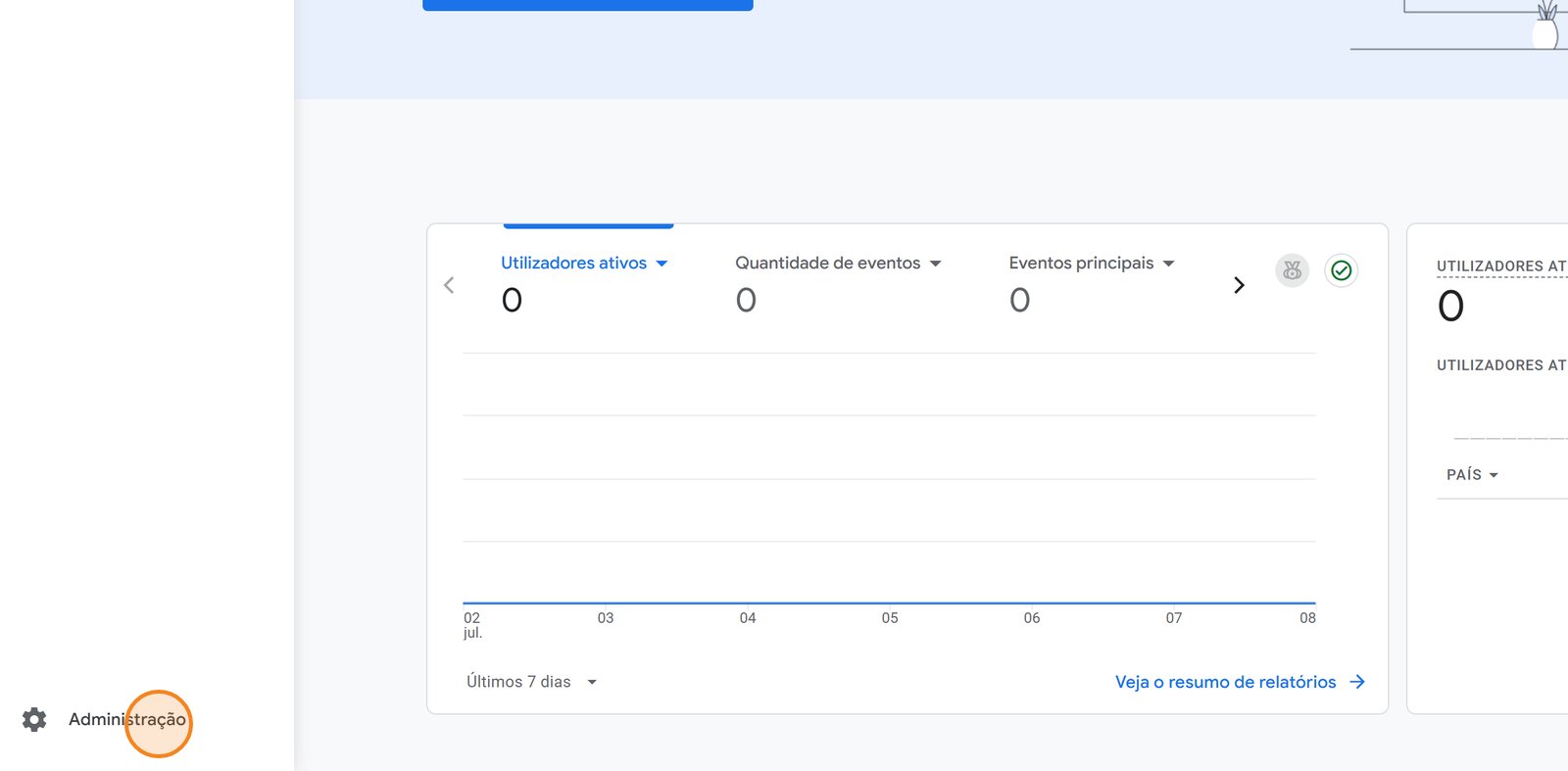
Task: Expand the Utilizadores ativos dropdown arrow
Action: click(661, 264)
